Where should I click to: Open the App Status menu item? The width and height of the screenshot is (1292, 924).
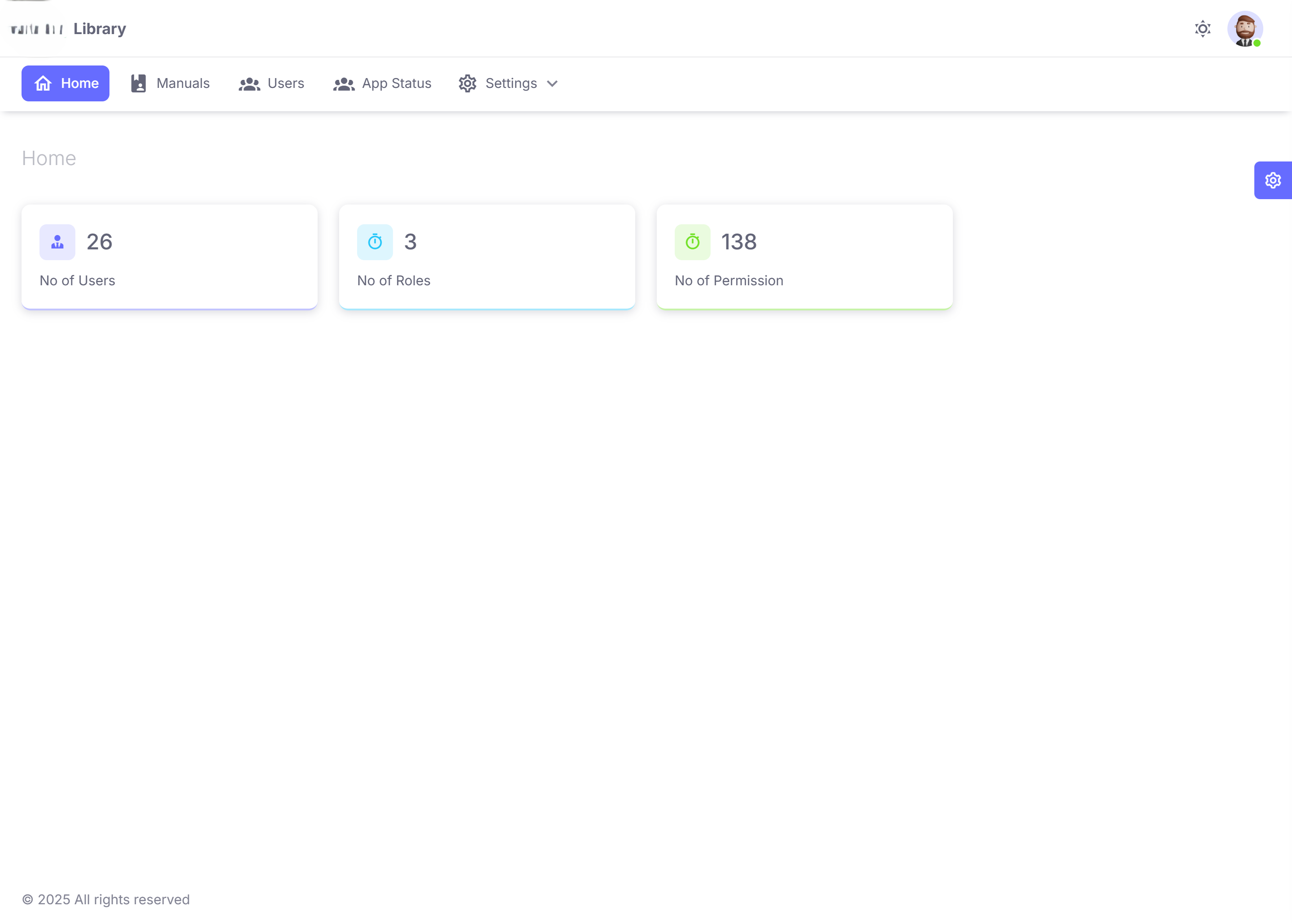397,83
